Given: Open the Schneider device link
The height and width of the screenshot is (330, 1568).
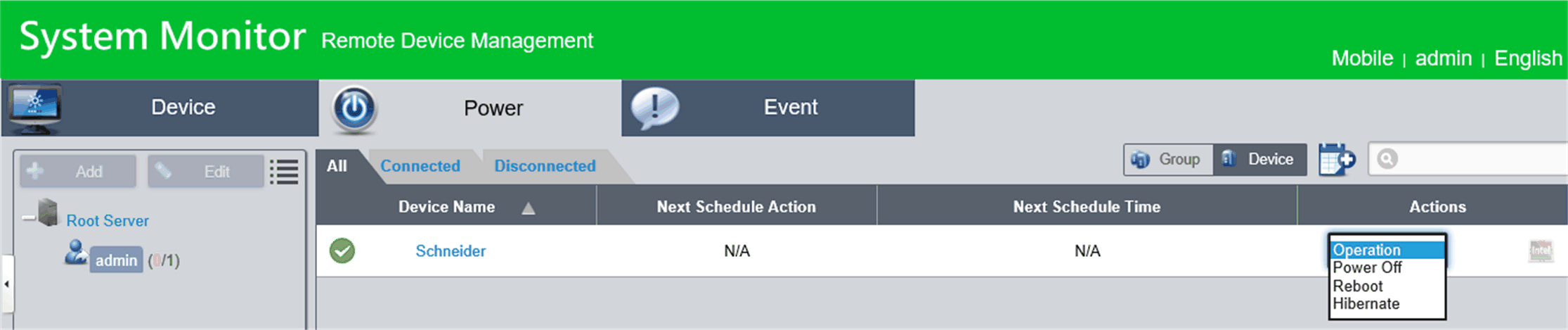Looking at the screenshot, I should pos(451,251).
